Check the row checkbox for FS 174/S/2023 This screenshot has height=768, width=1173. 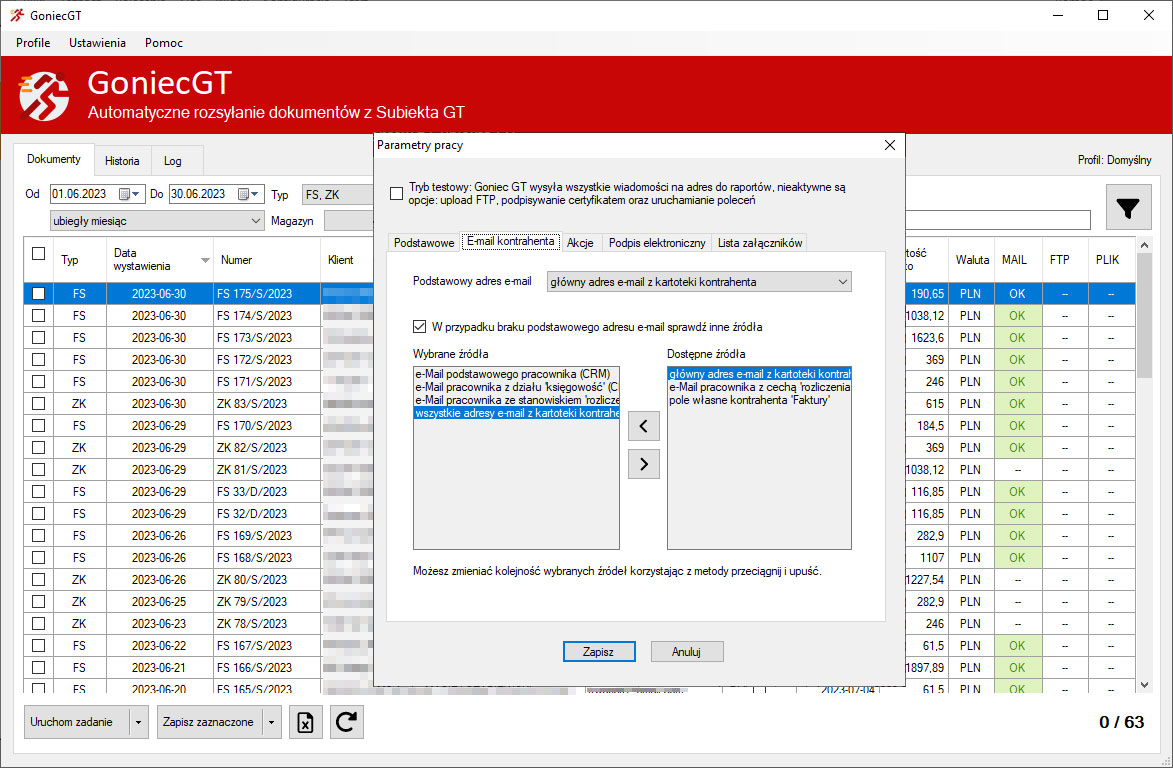pyautogui.click(x=39, y=316)
